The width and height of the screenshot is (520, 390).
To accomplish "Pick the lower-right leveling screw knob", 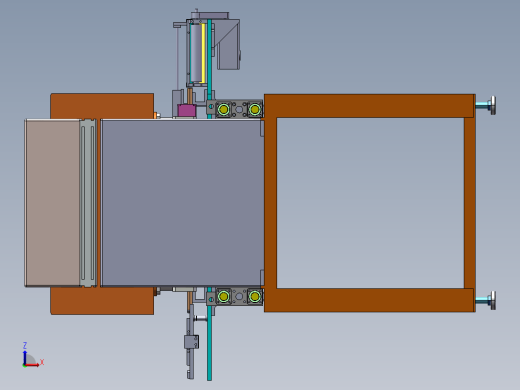I will (492, 300).
